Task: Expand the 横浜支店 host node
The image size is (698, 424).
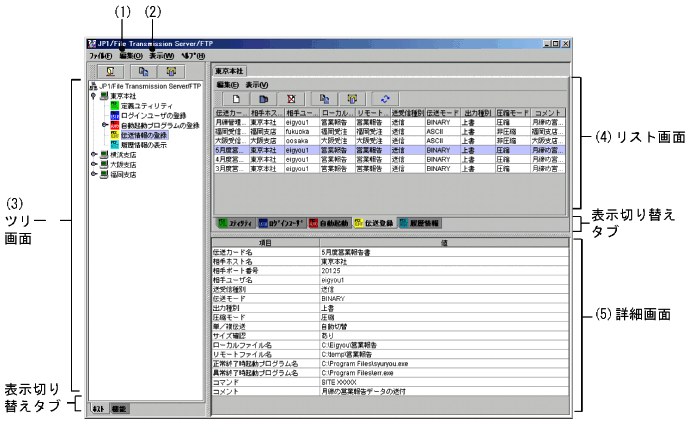Action: pyautogui.click(x=94, y=155)
